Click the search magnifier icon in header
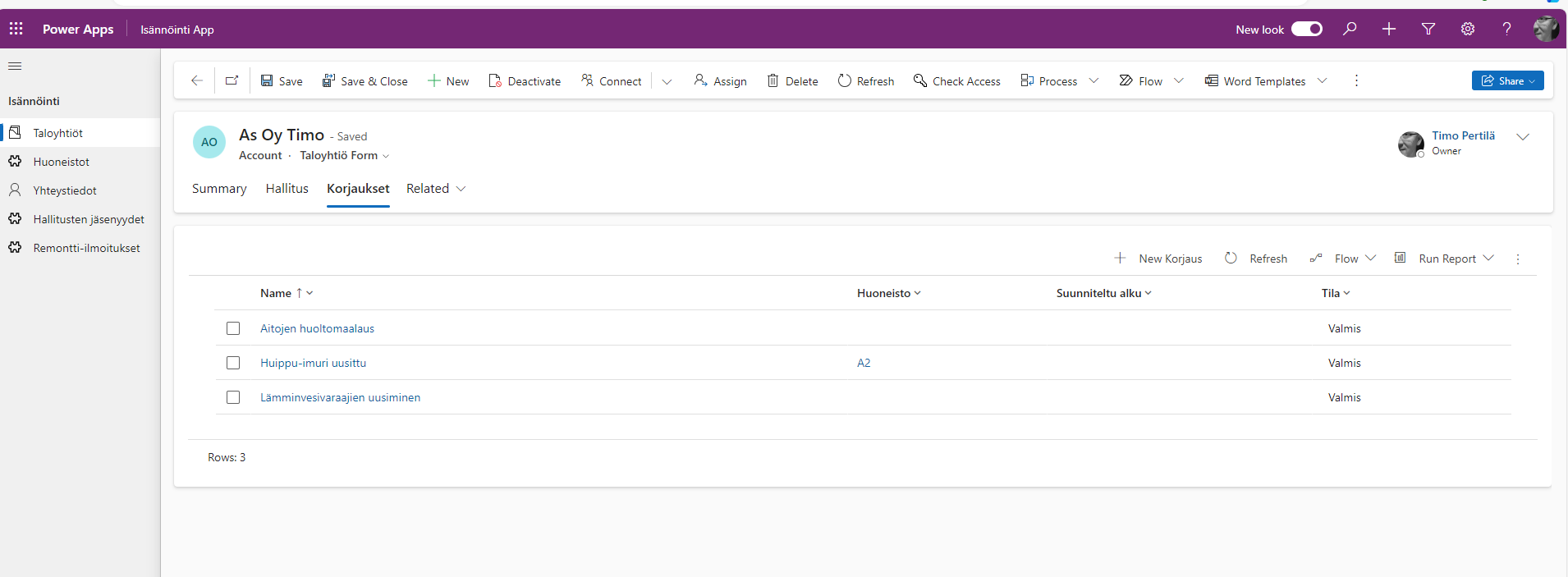This screenshot has width=1568, height=577. point(1350,29)
